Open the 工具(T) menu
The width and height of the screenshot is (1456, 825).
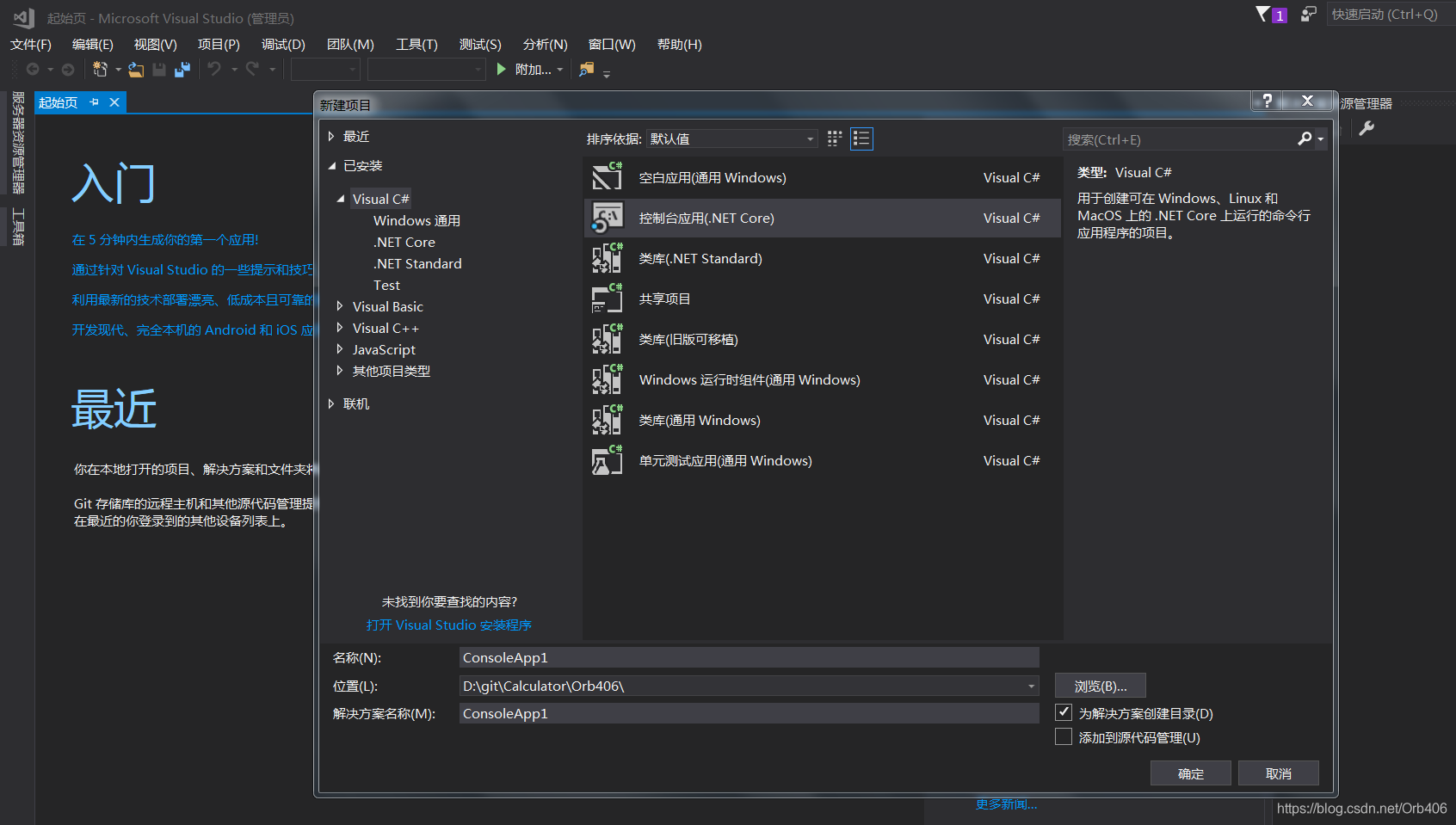416,44
